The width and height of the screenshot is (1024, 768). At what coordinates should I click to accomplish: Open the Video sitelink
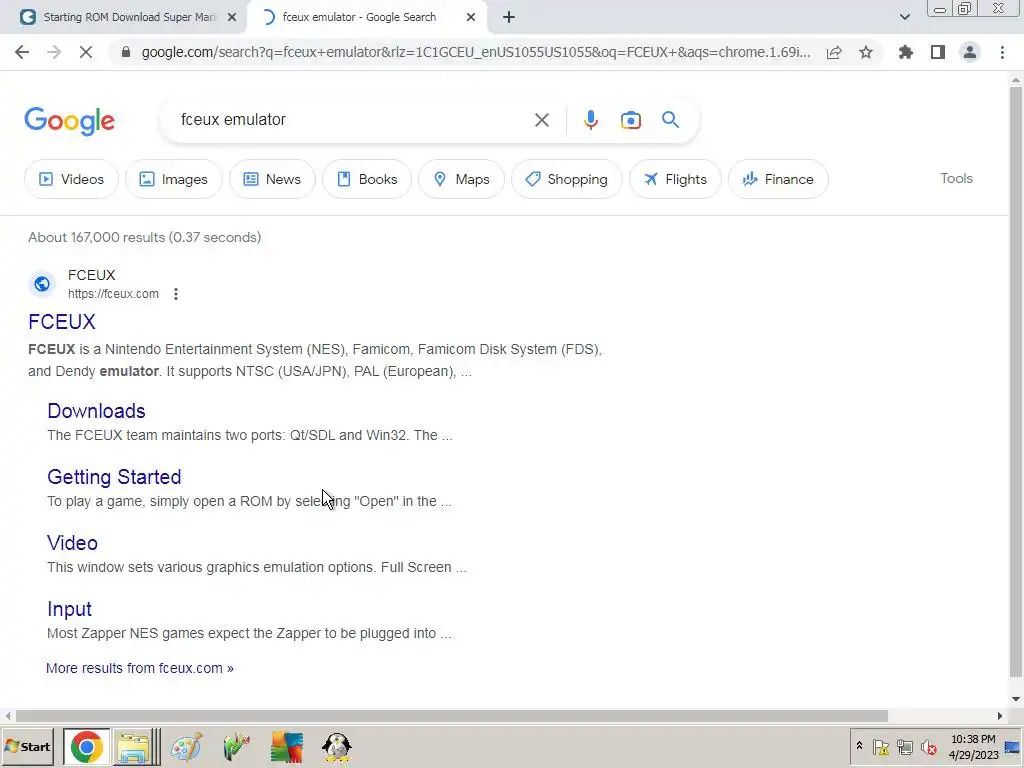click(x=72, y=543)
